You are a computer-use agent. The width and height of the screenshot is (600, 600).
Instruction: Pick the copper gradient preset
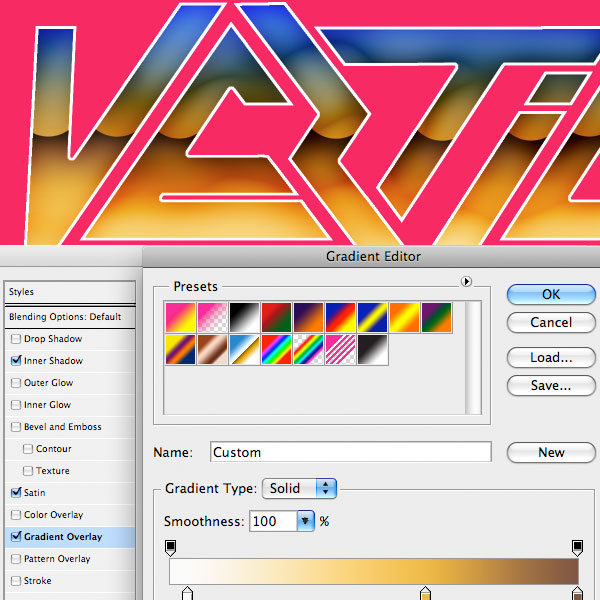[x=212, y=349]
